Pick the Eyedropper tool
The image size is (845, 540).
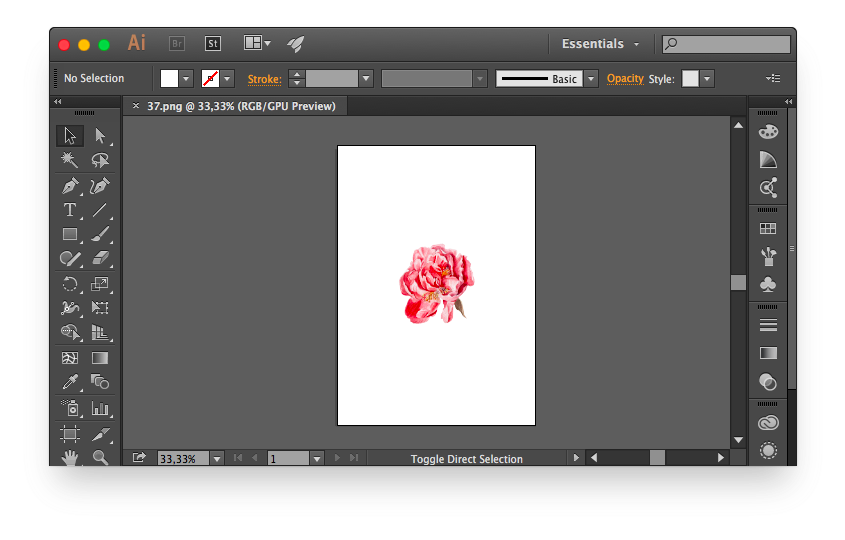tap(70, 382)
